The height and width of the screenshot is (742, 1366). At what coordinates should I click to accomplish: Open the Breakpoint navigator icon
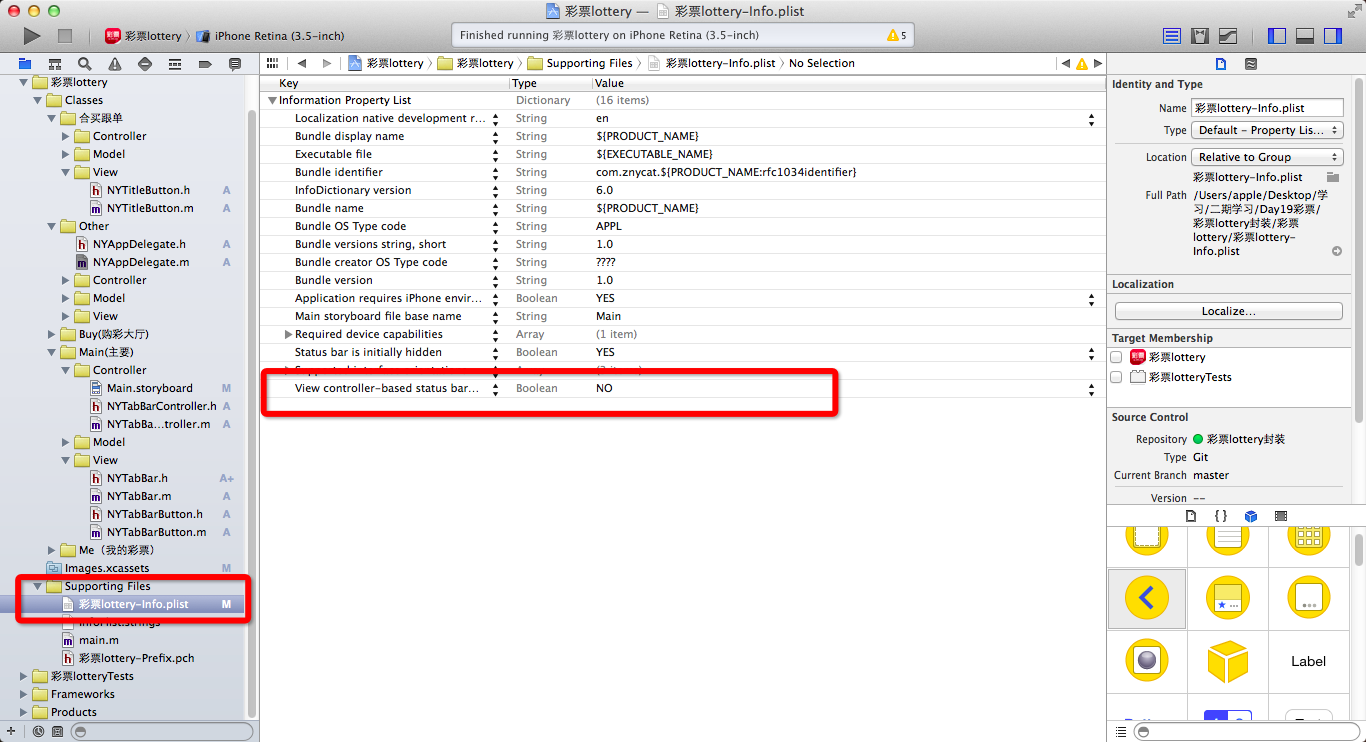click(205, 63)
